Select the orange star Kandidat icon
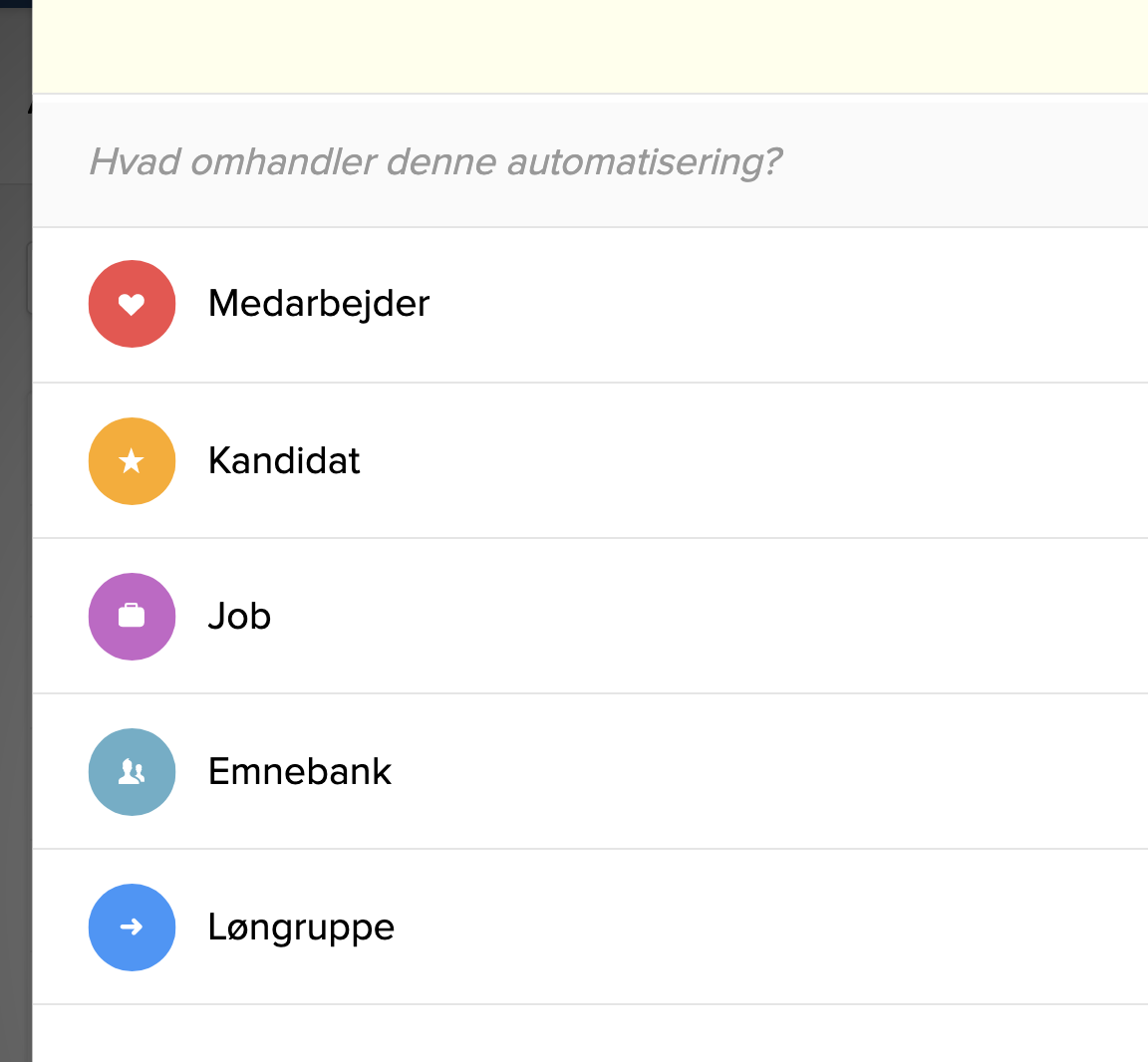This screenshot has width=1148, height=1062. click(x=132, y=461)
